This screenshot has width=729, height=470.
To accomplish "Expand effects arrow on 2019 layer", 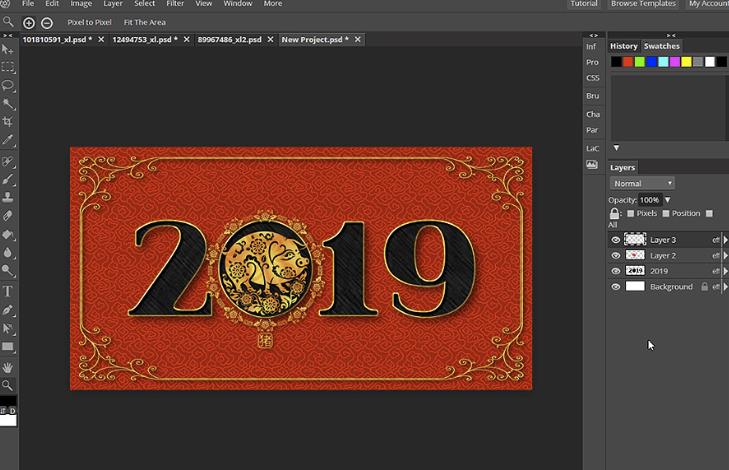I will click(725, 271).
